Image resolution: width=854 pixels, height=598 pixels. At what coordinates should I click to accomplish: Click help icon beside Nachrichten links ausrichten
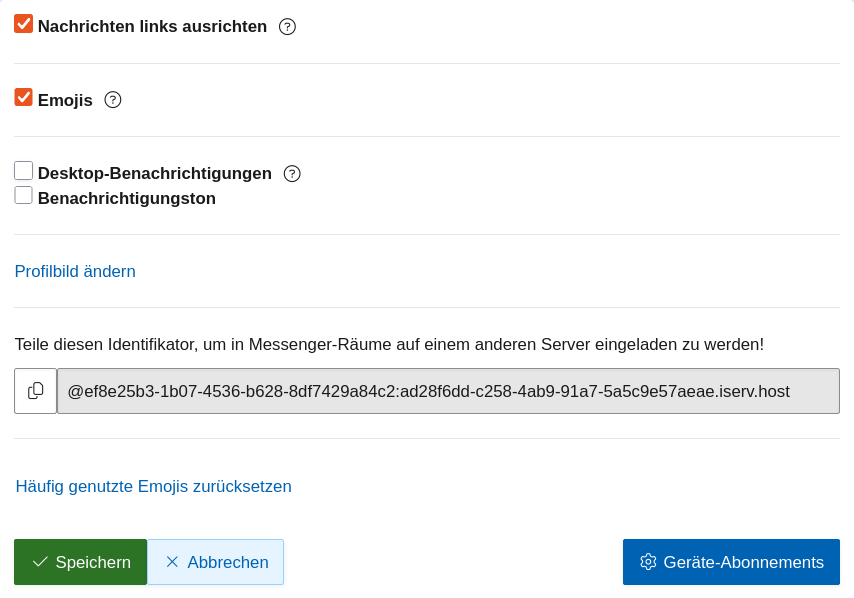pos(287,27)
